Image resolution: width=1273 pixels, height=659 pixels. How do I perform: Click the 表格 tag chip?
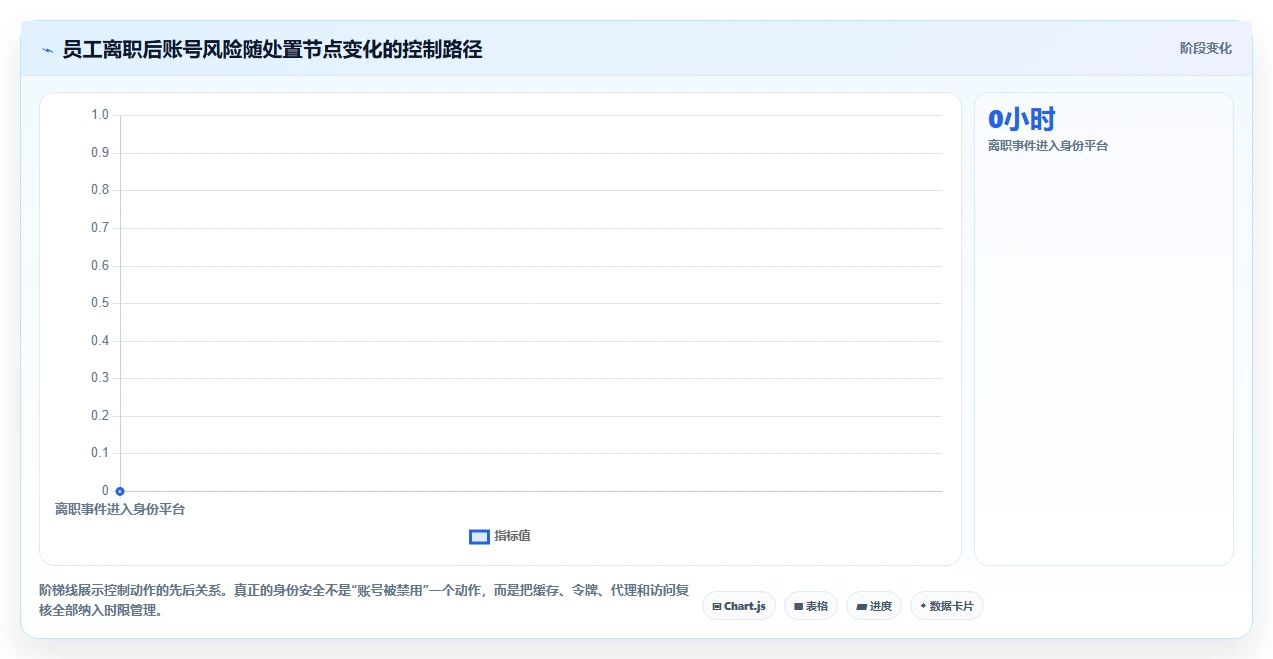coord(811,606)
